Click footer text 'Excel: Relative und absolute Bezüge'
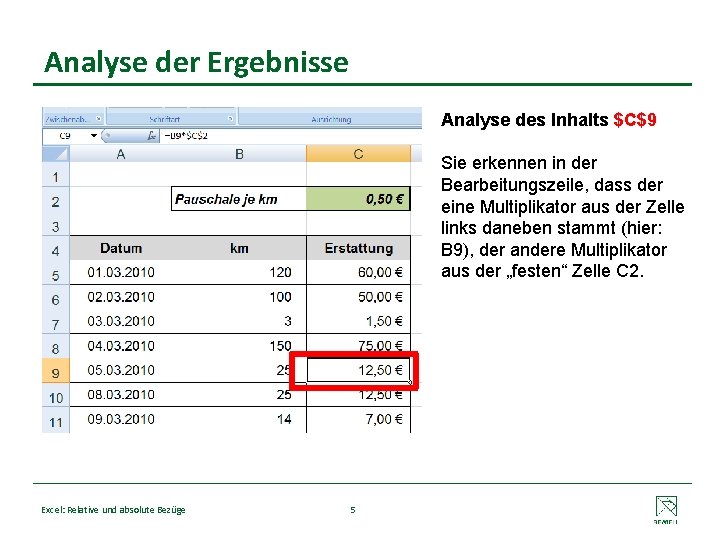 [113, 510]
